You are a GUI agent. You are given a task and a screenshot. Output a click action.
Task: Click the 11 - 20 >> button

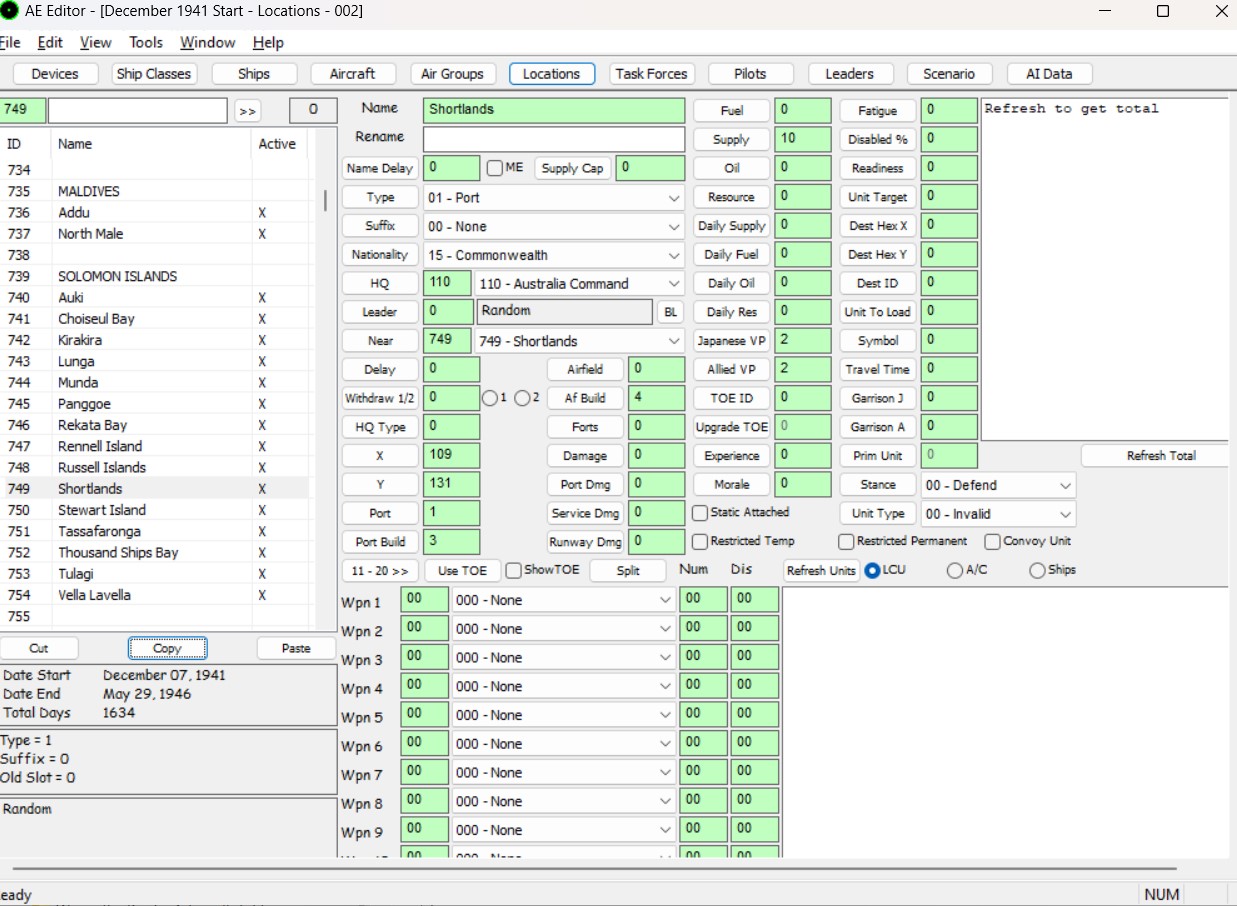tap(380, 571)
